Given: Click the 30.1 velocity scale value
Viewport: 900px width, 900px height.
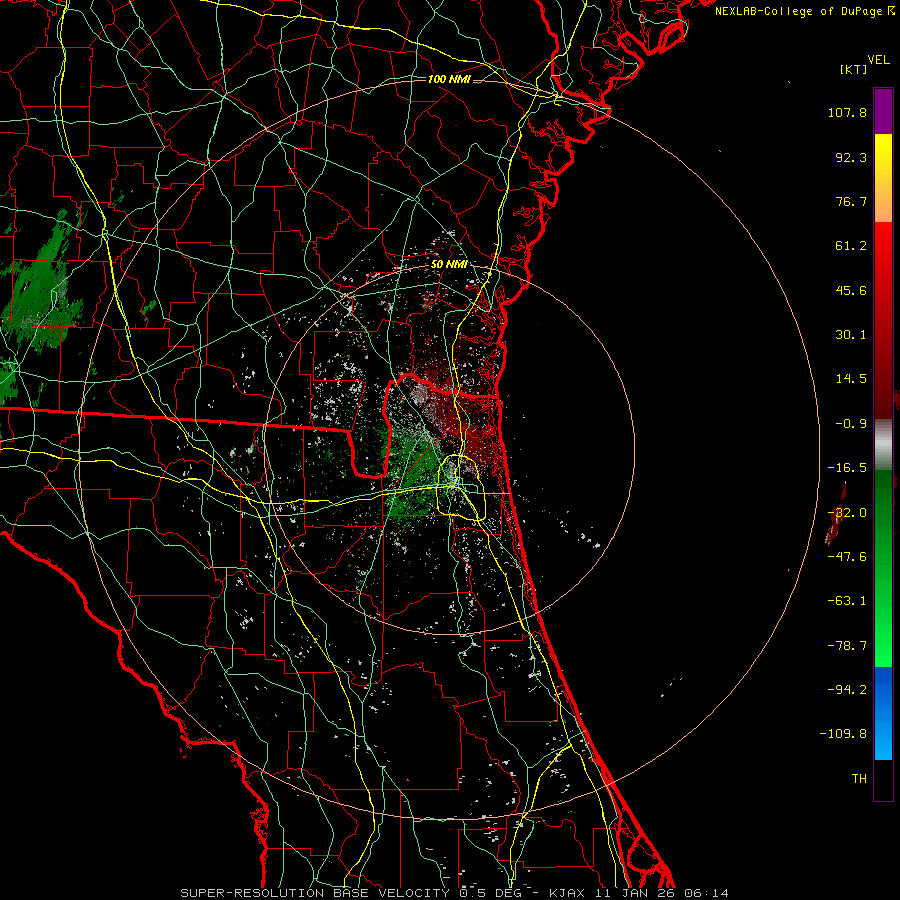Looking at the screenshot, I should [x=851, y=335].
